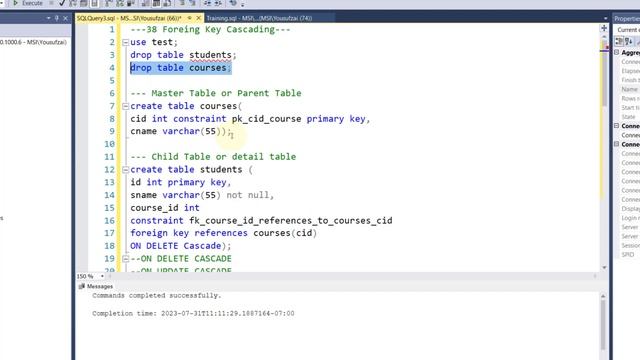Screen dimensions: 640x360
Task: Click the 'ON DELETE Cascade);' line
Action: tap(180, 246)
